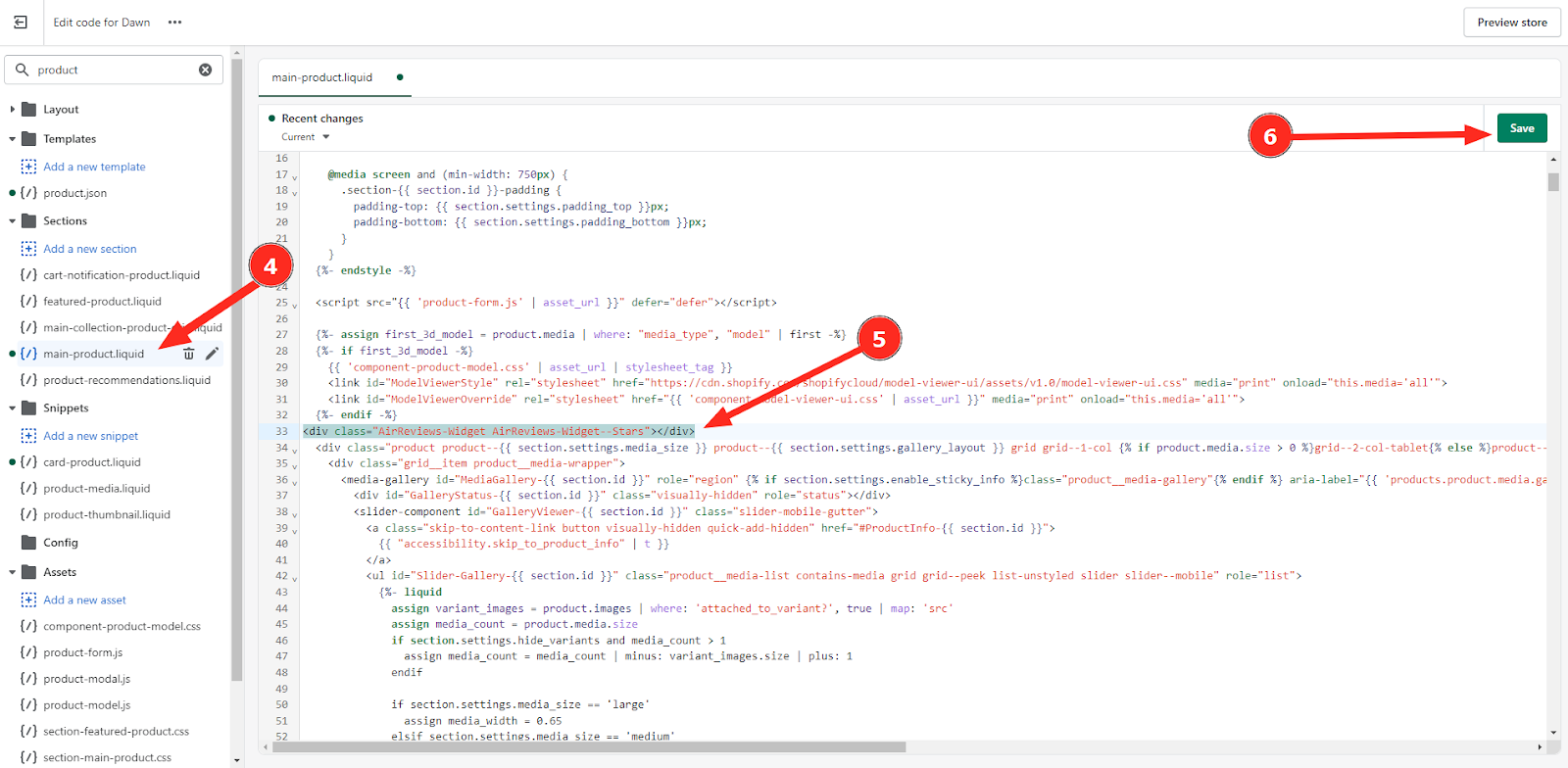Click the code icon of card-product.liquid
This screenshot has width=1568, height=768.
[28, 462]
